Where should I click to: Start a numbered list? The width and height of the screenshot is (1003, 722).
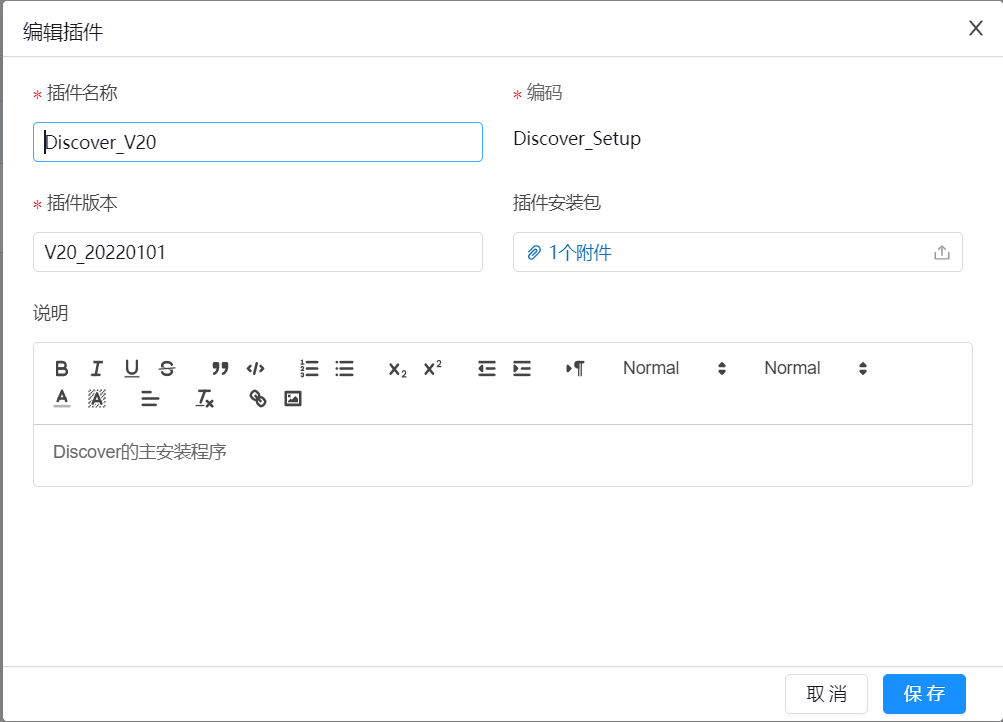click(x=309, y=368)
